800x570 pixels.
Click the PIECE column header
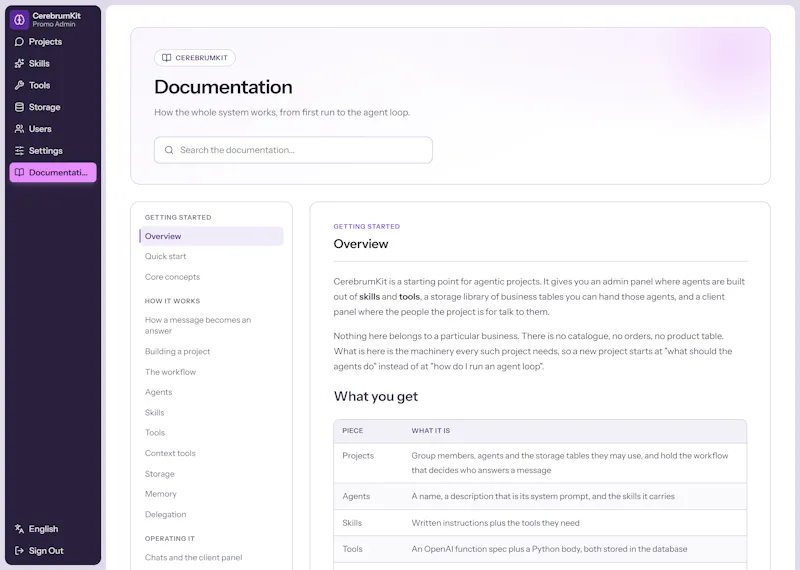pos(353,431)
